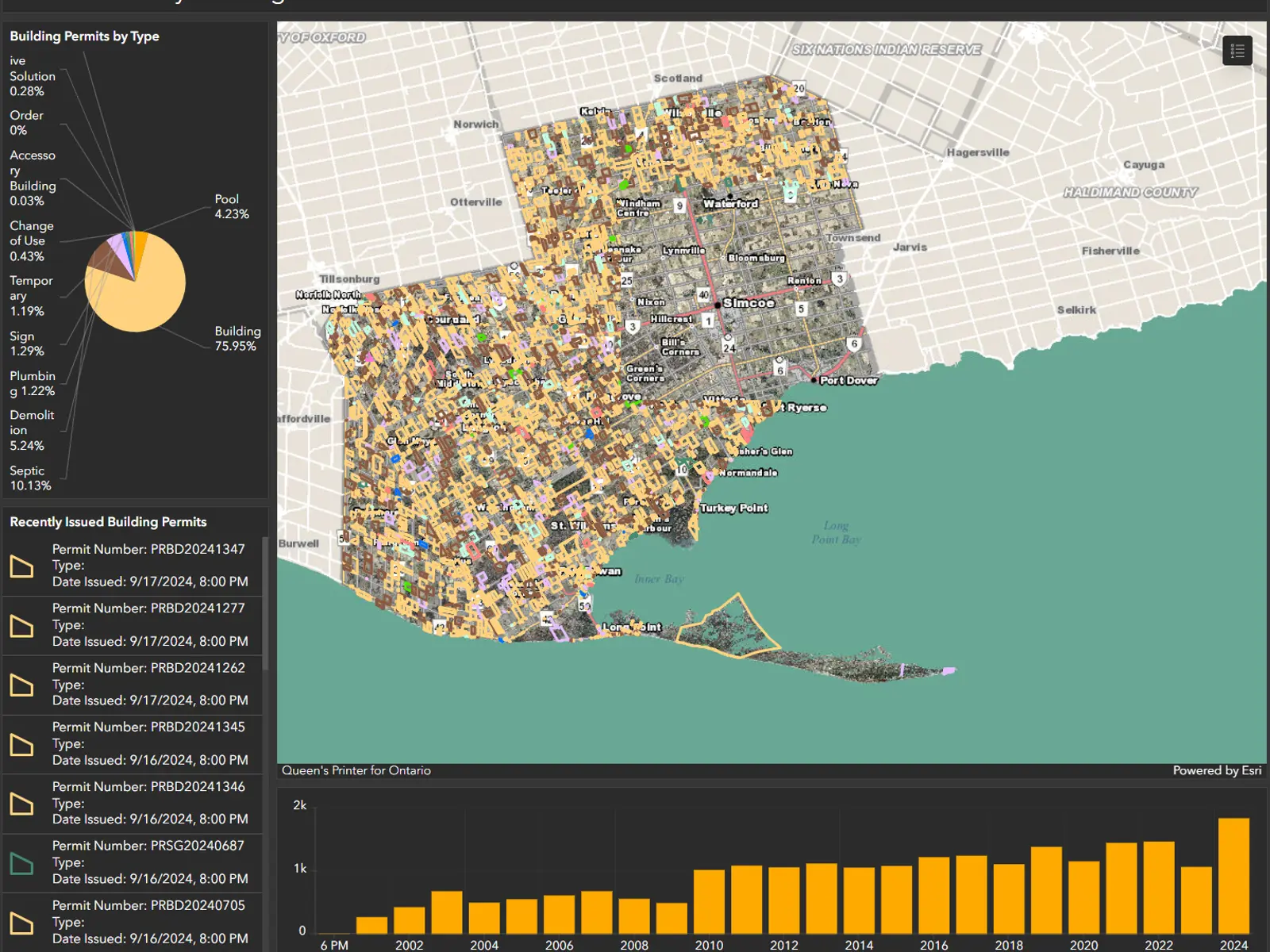Viewport: 1270px width, 952px height.
Task: Click the Simcoe town label on map
Action: pos(748,303)
